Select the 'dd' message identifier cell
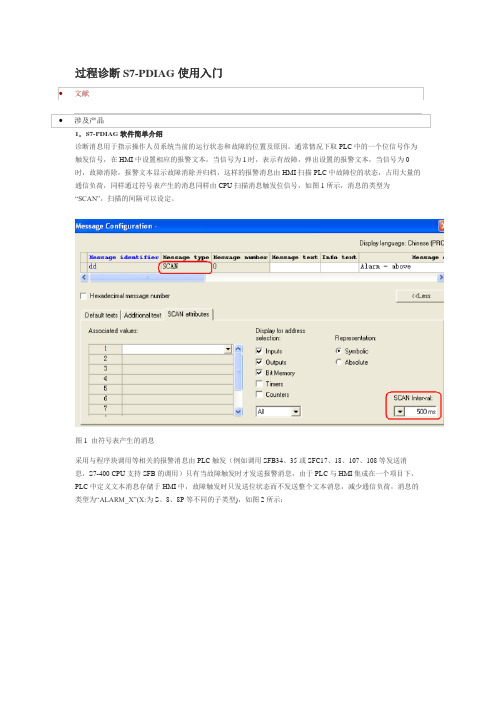 pyautogui.click(x=124, y=266)
